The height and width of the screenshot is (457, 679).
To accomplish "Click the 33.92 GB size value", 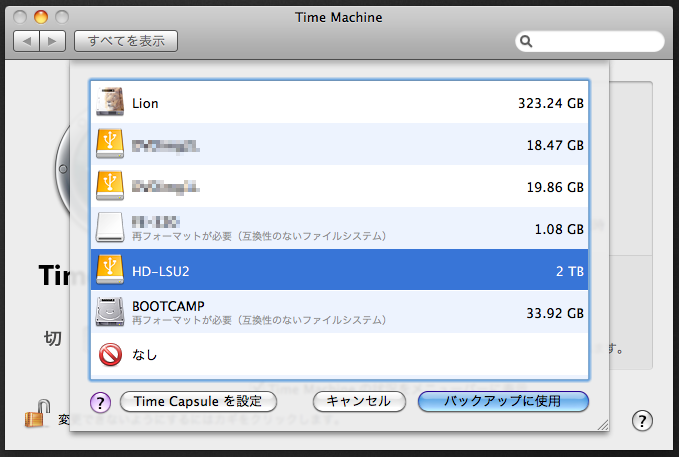I will (x=555, y=313).
